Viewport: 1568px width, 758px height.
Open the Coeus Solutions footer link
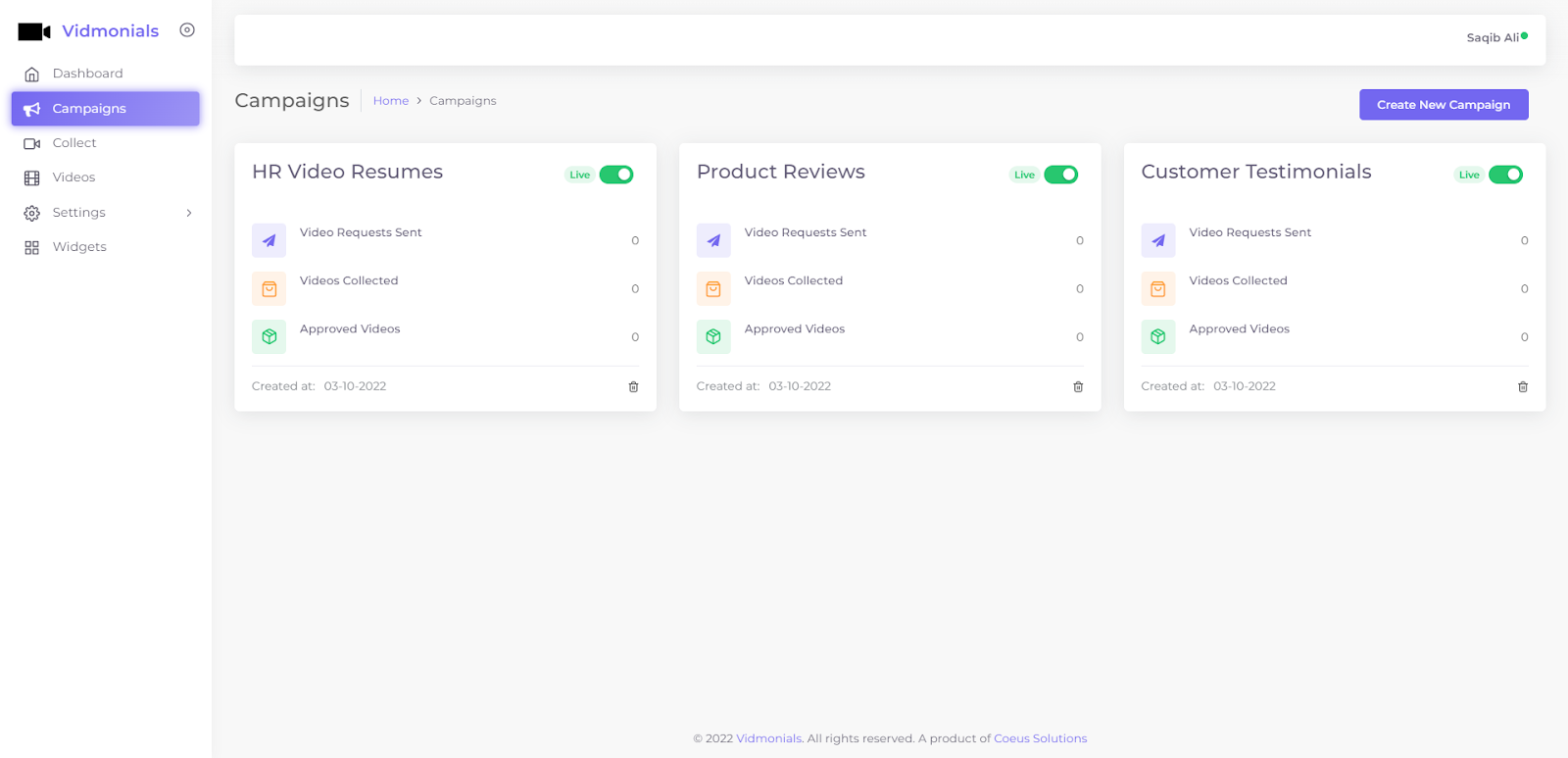click(x=1040, y=738)
